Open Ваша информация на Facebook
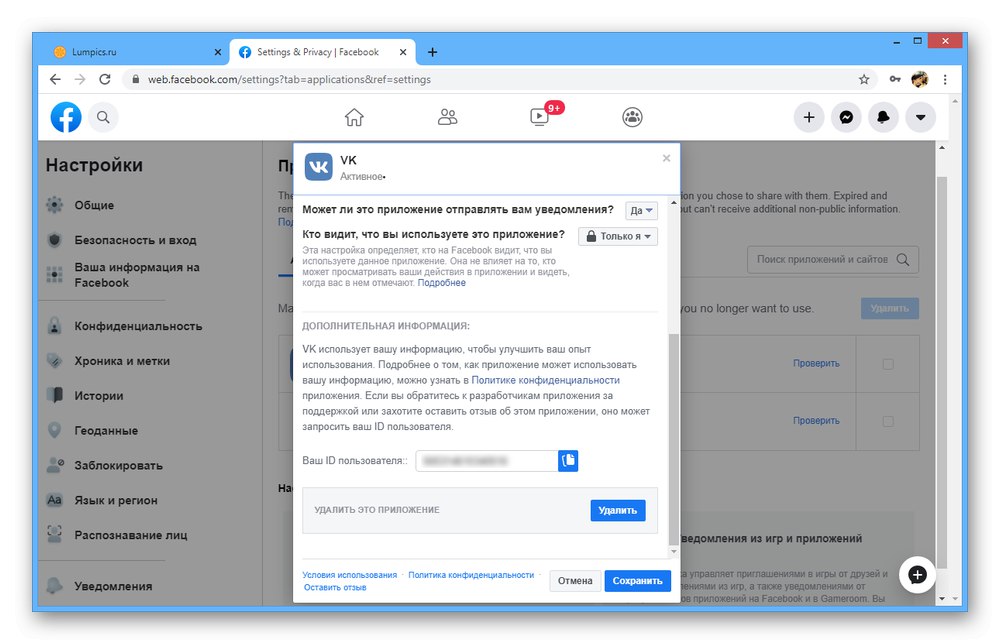 136,275
